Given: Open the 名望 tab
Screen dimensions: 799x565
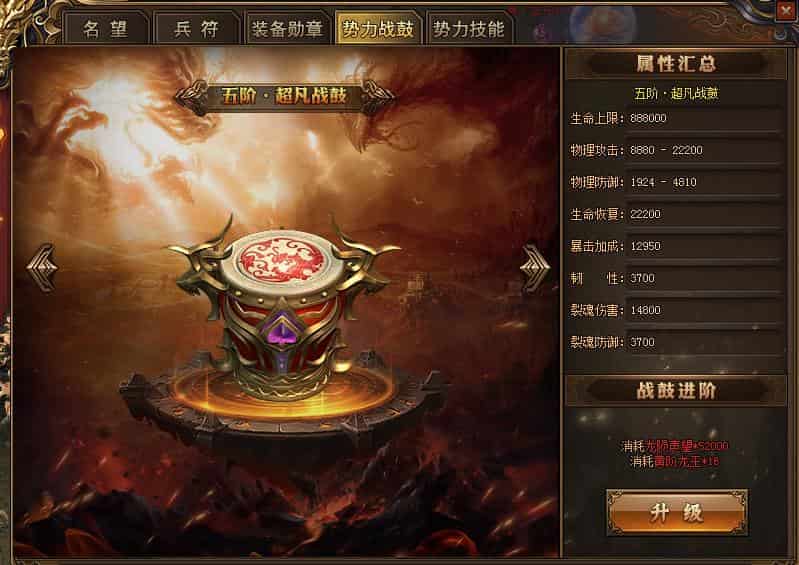Looking at the screenshot, I should (x=105, y=29).
